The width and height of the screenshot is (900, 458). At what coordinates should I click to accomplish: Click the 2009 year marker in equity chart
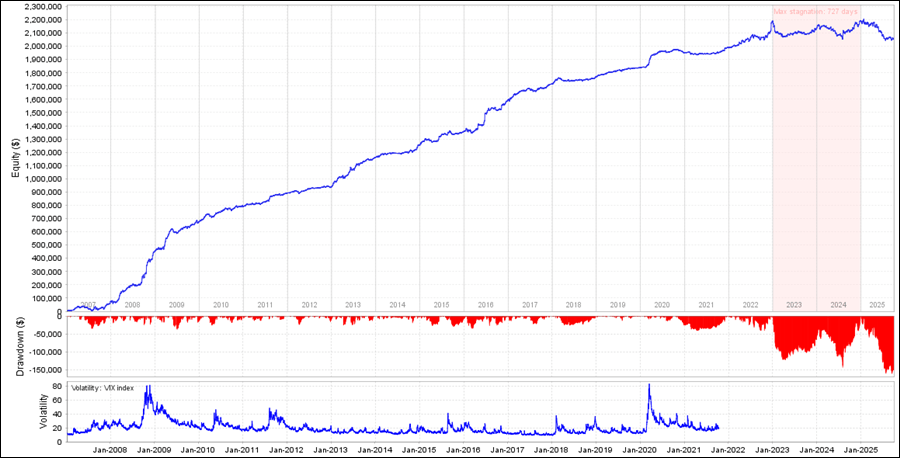(x=176, y=304)
